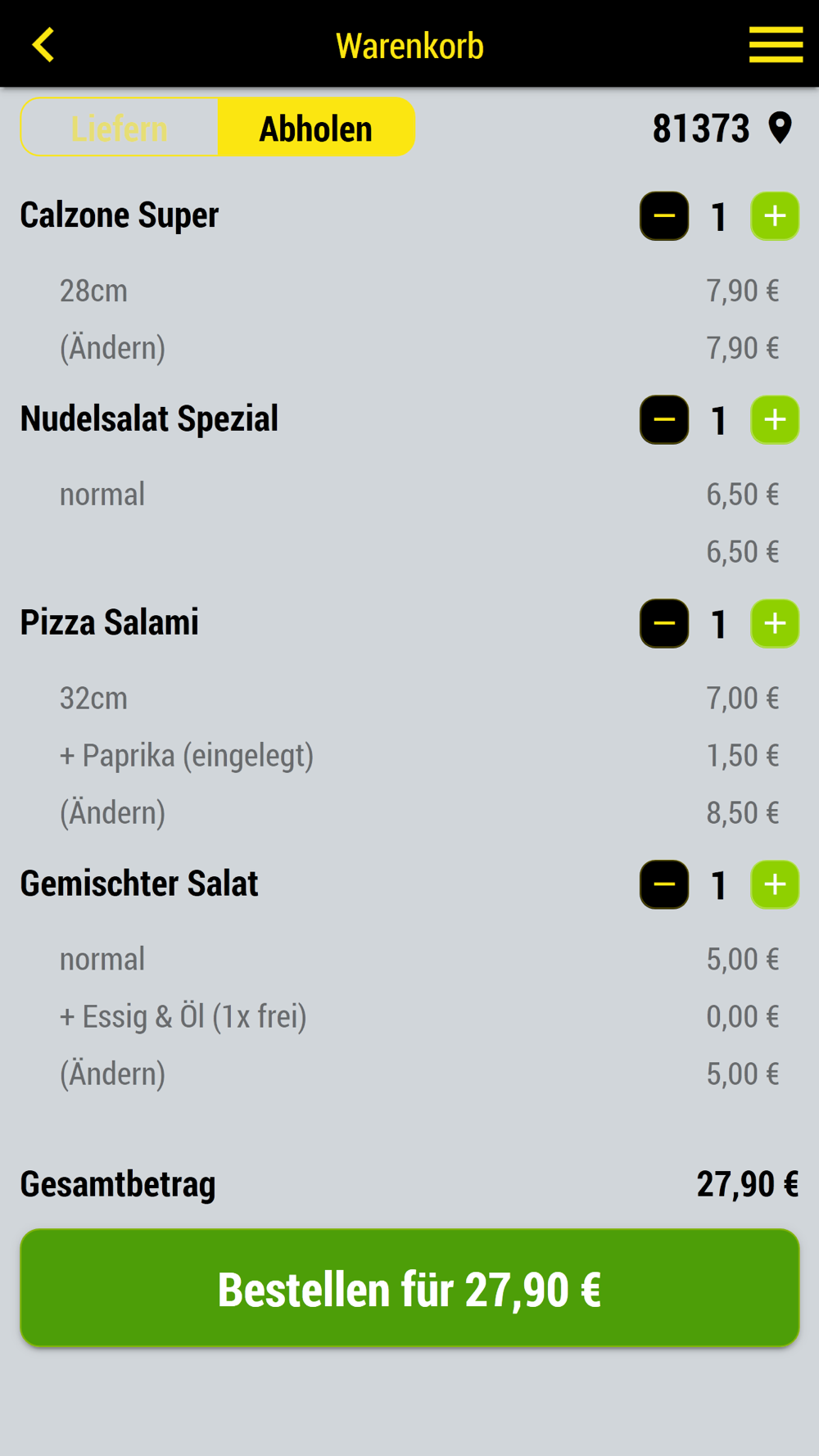
Task: Tap the location pin icon
Action: tap(781, 129)
